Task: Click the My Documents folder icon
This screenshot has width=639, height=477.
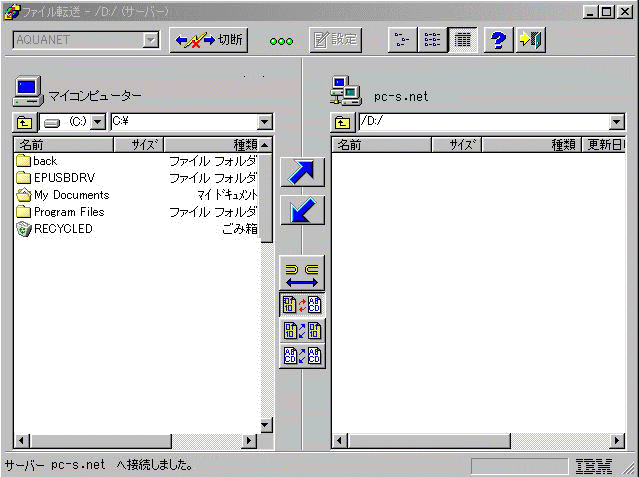Action: pos(24,195)
